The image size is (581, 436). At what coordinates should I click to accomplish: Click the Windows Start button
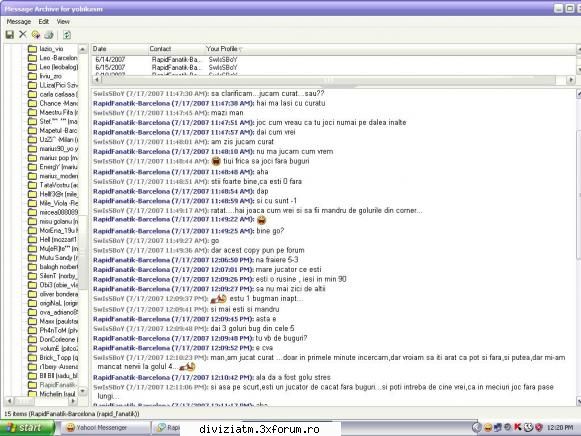(27, 428)
